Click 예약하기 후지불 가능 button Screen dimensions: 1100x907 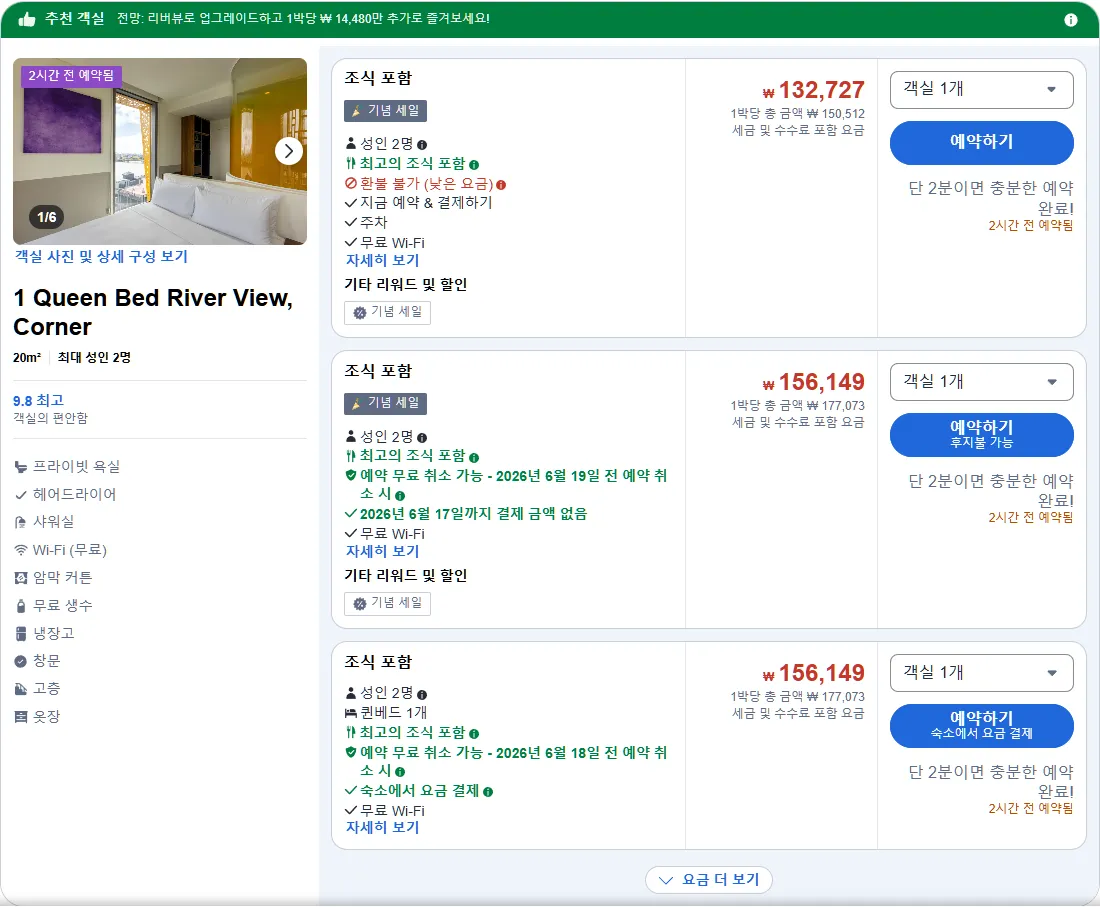[981, 434]
